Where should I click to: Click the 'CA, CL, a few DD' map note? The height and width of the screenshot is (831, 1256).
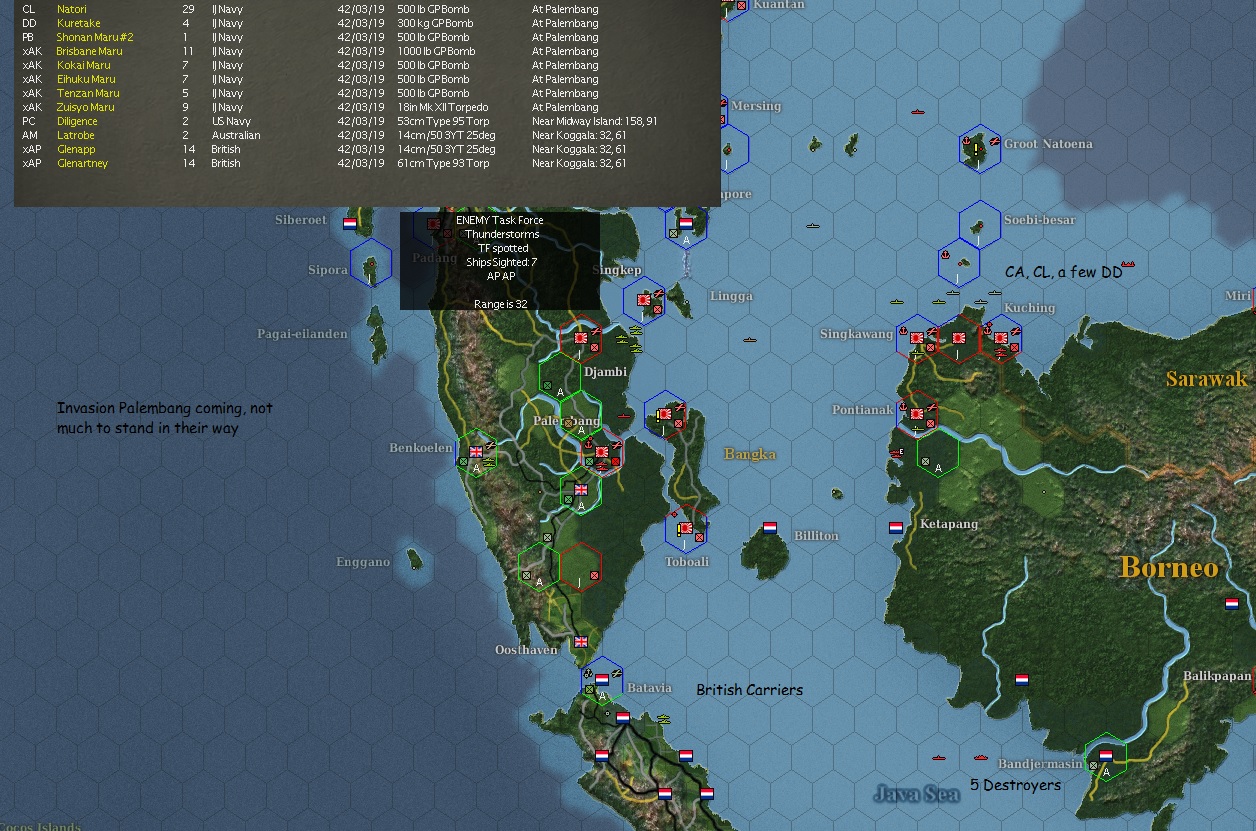click(x=1064, y=272)
